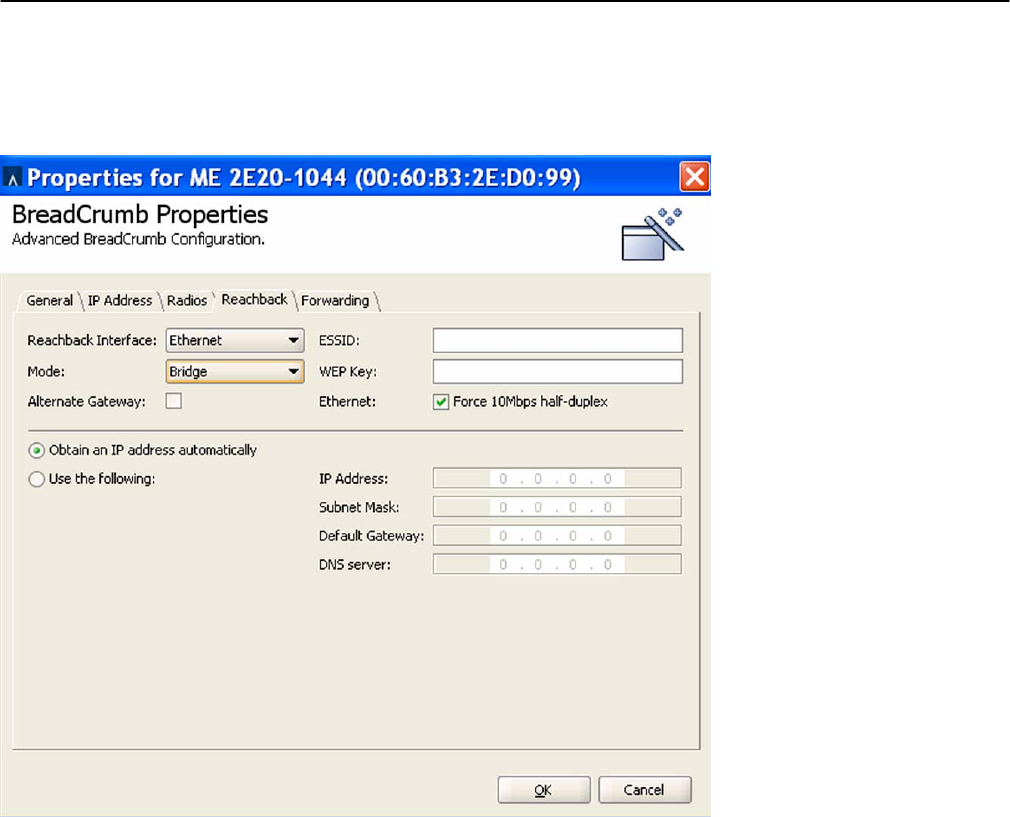Open the IP Address tab

point(120,301)
